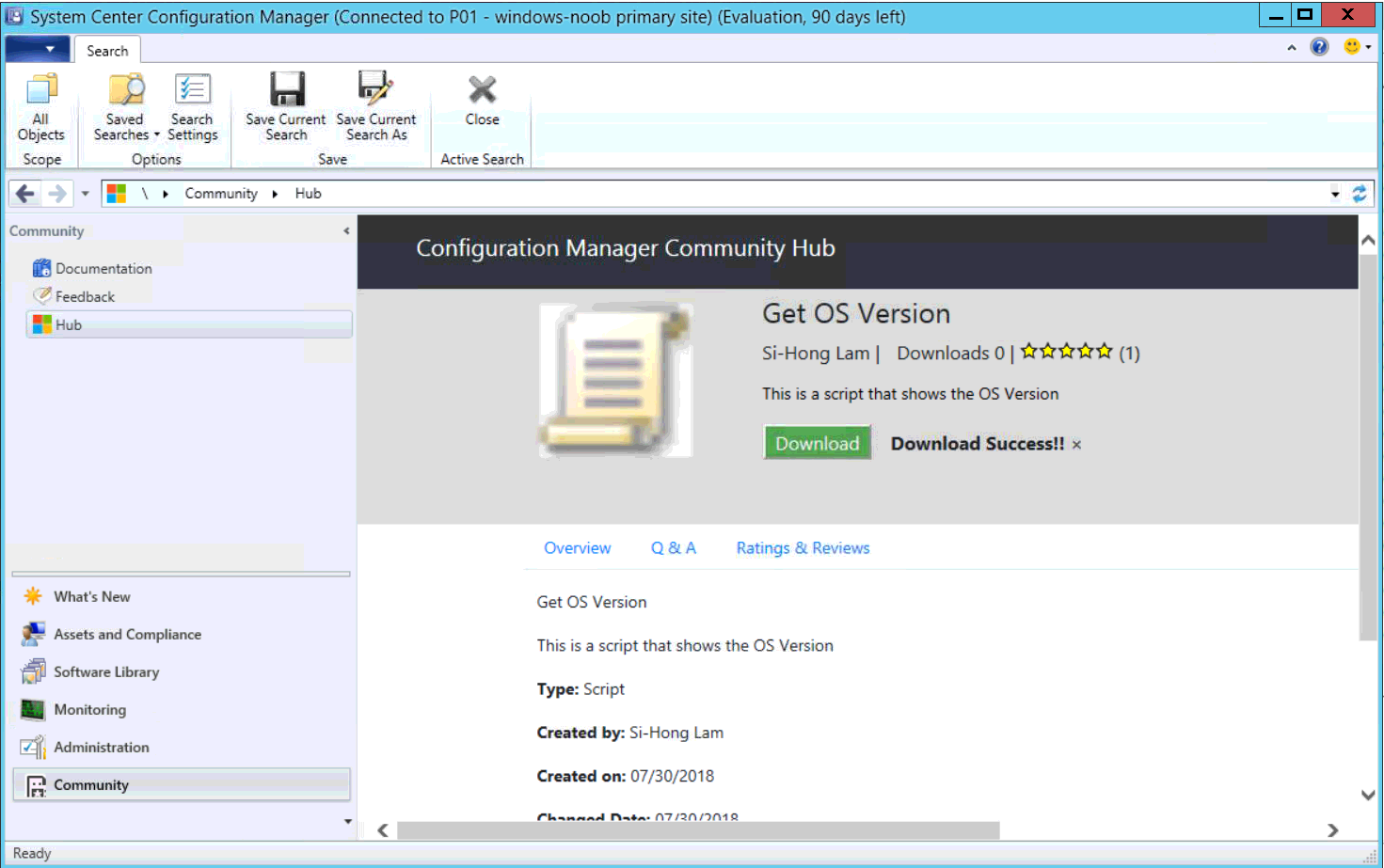Click the horizontal scrollbar left arrow
Viewport: 1384px width, 868px height.
[x=383, y=830]
